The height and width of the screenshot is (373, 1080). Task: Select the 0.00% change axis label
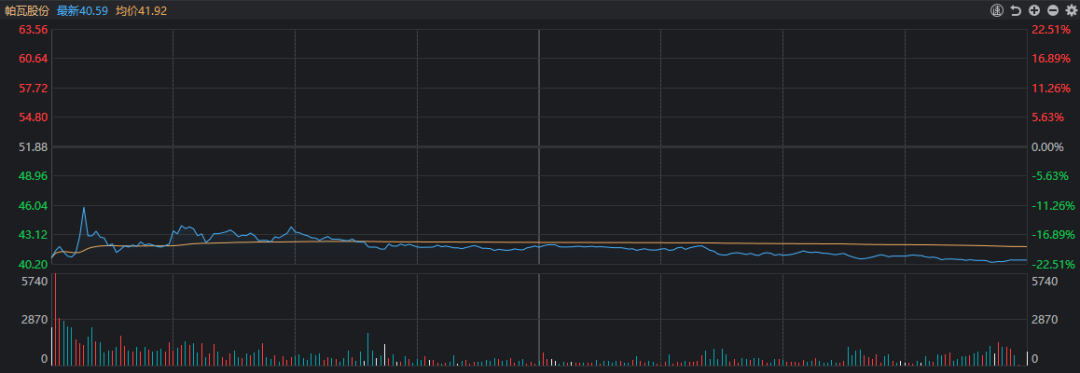1048,147
